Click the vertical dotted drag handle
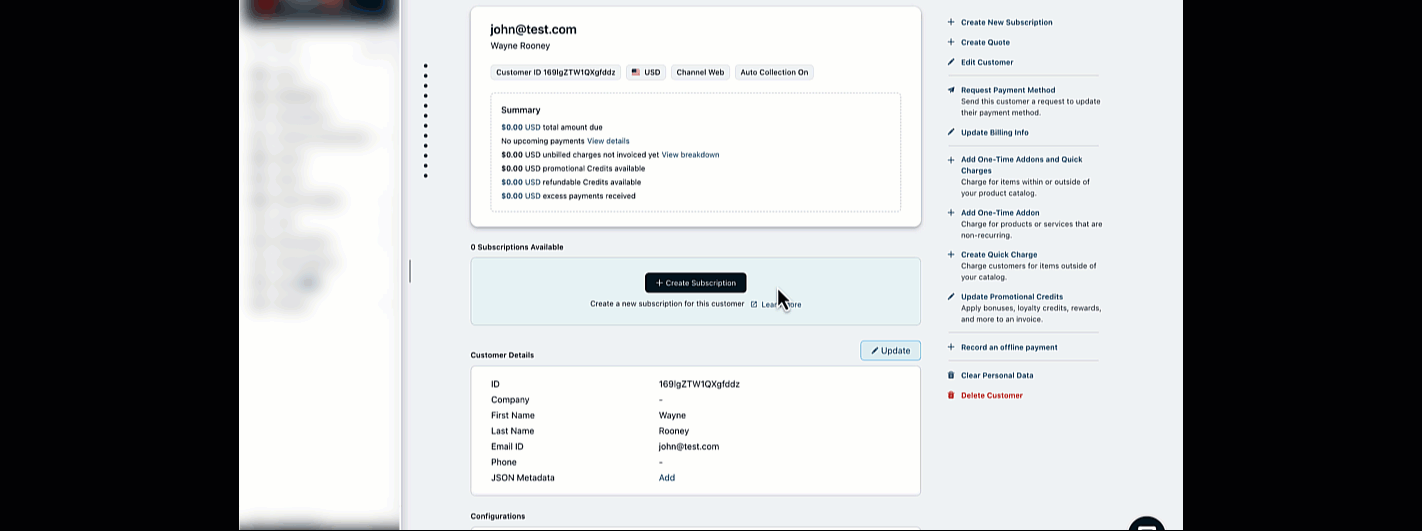1422x531 pixels. pos(425,121)
